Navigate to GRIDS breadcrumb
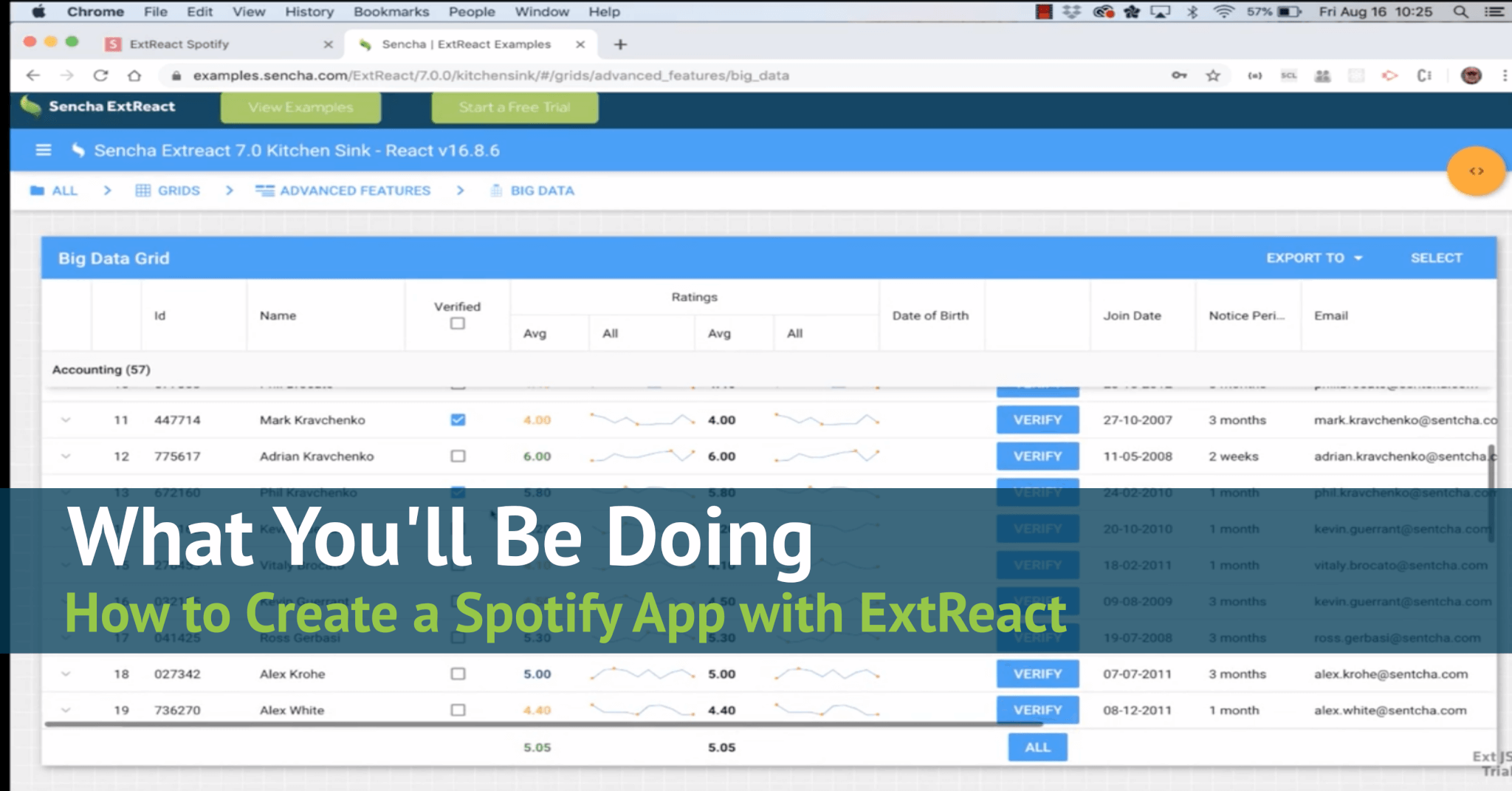 (168, 191)
